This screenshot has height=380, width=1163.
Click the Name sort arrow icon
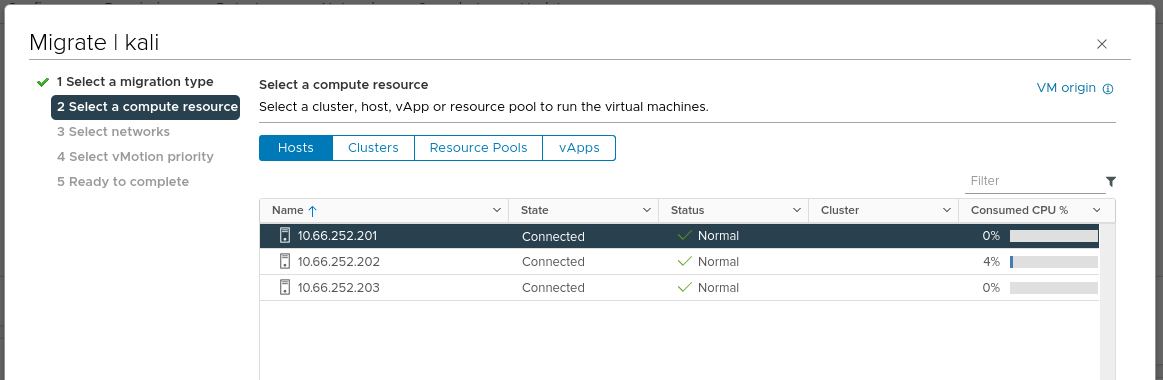click(x=312, y=211)
